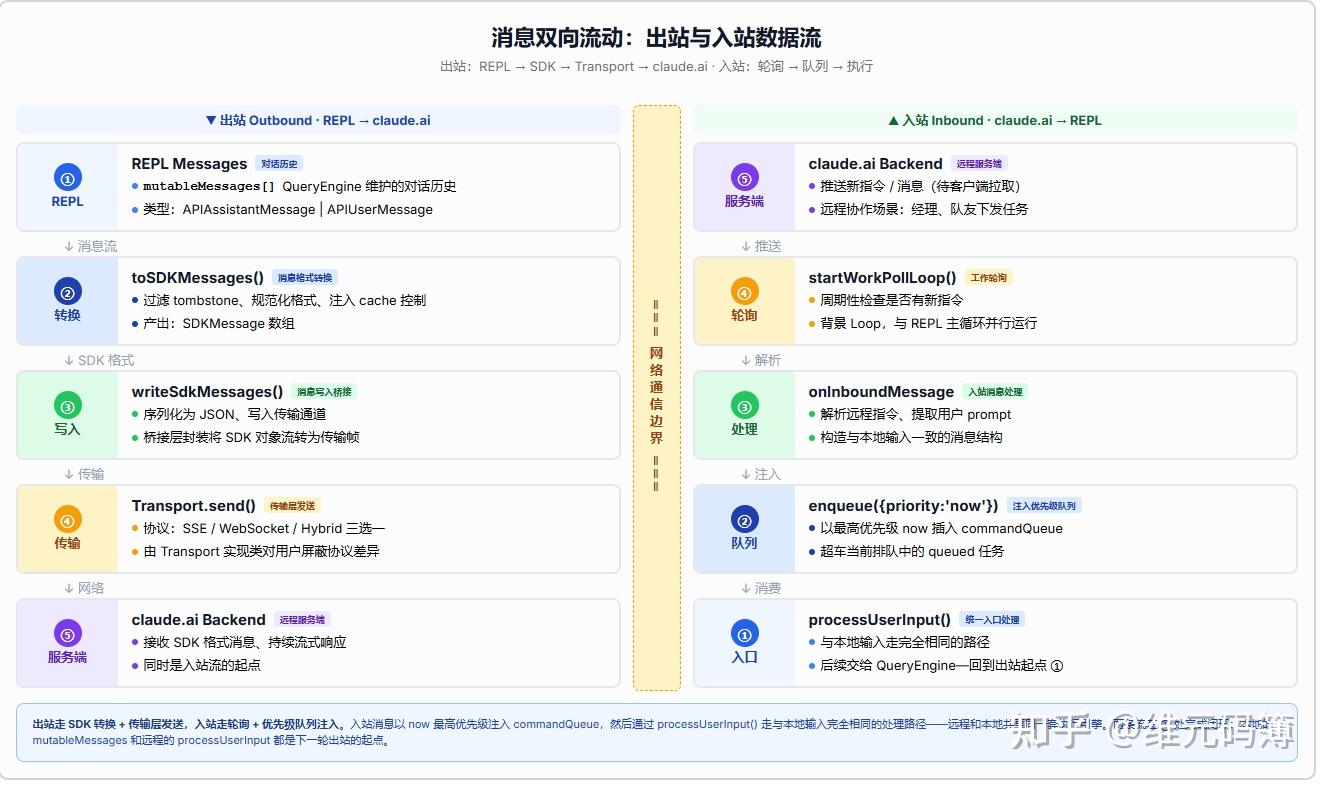Viewport: 1328px width, 786px height.
Task: Select the processUserInput() heading
Action: (879, 620)
